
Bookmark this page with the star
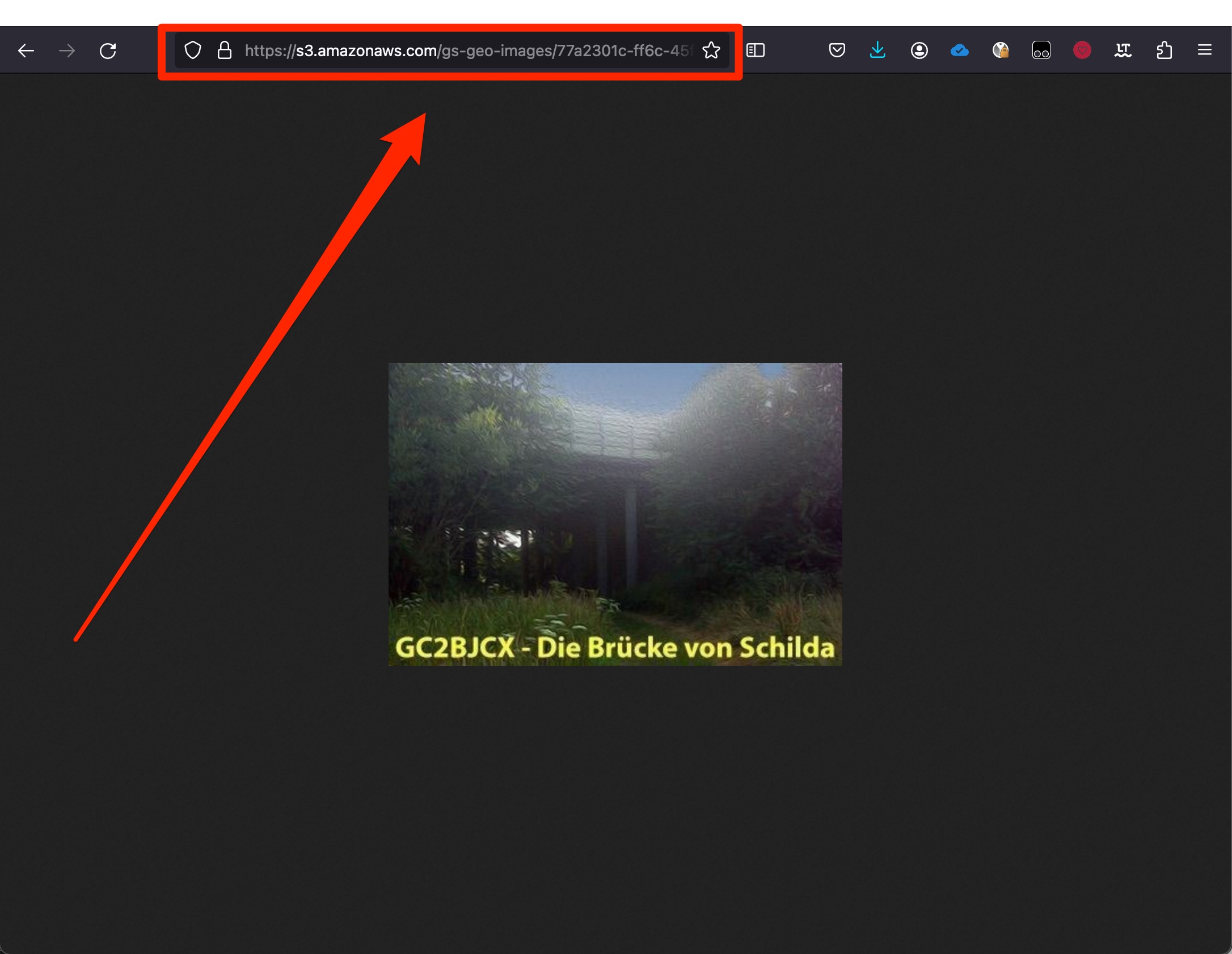tap(711, 50)
